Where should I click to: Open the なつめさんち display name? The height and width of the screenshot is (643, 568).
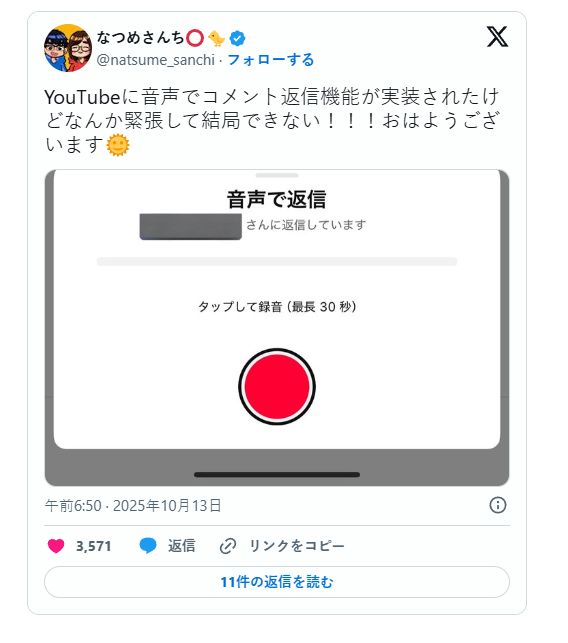pyautogui.click(x=140, y=38)
